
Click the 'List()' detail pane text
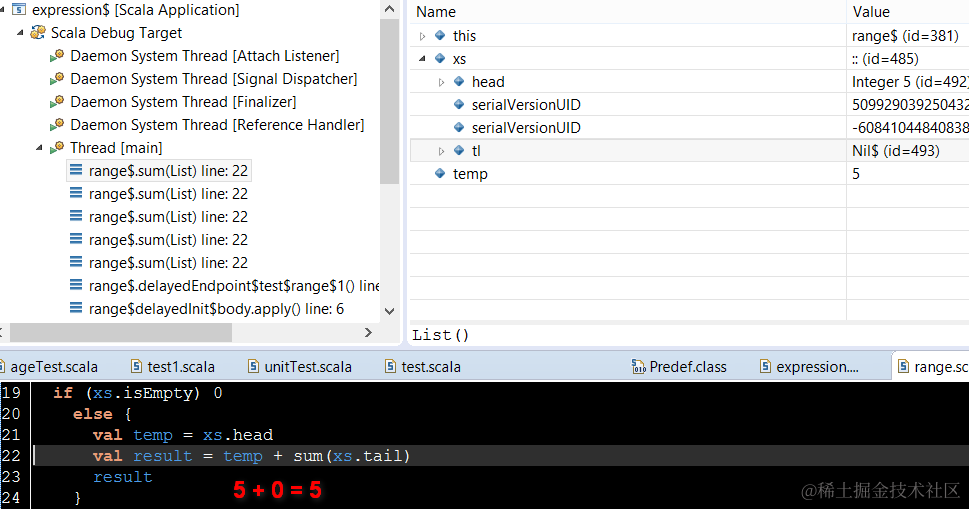tap(441, 335)
